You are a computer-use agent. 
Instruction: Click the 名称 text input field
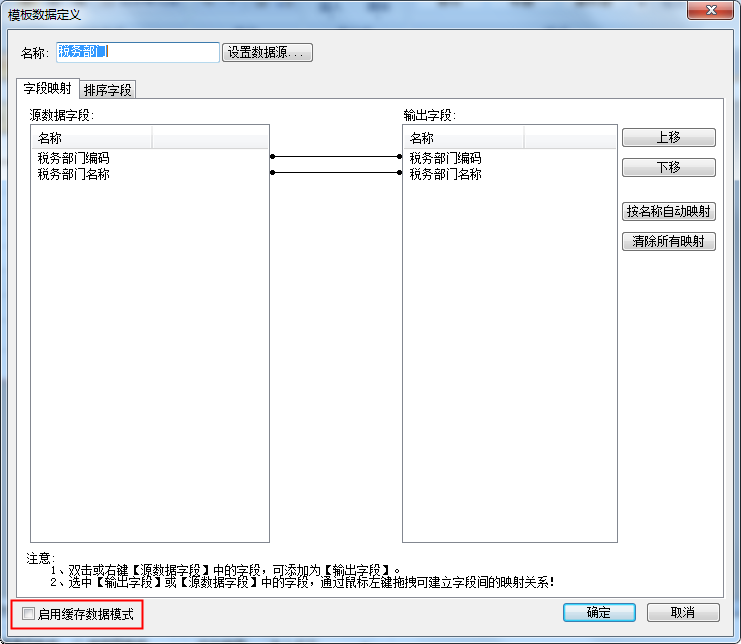[x=137, y=53]
